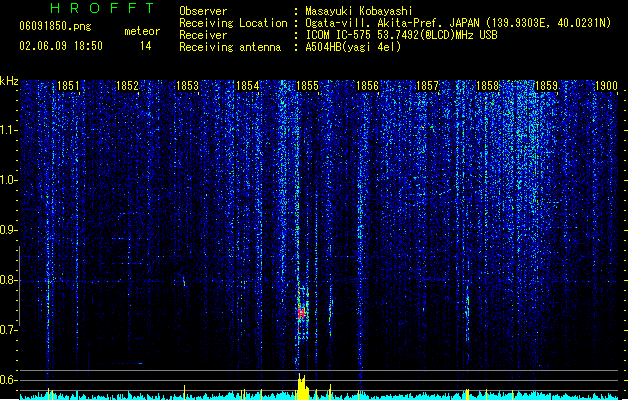This screenshot has height=400, width=629.
Task: Click the meteor count 14
Action: (146, 46)
